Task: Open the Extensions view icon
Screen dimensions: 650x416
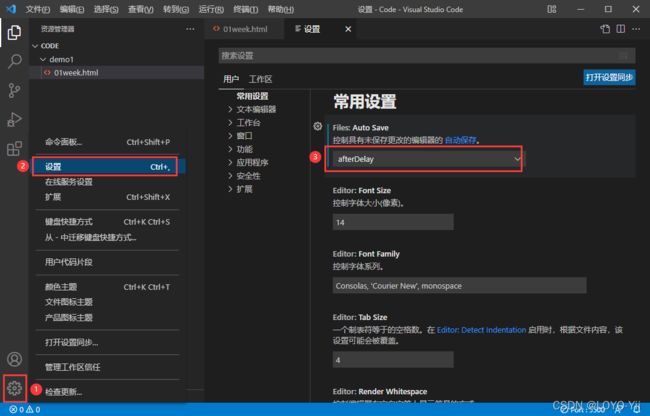Action: [x=14, y=148]
